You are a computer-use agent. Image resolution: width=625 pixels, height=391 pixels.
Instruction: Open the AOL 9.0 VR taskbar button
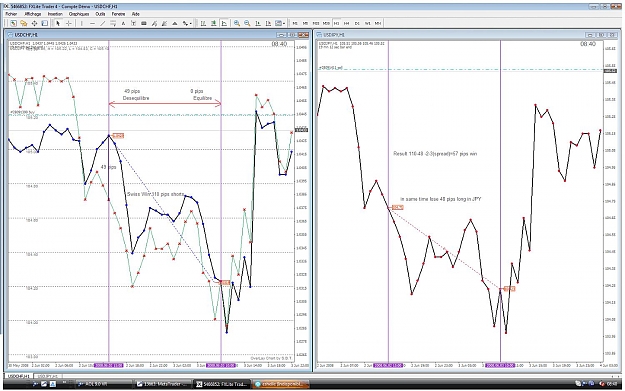104,384
